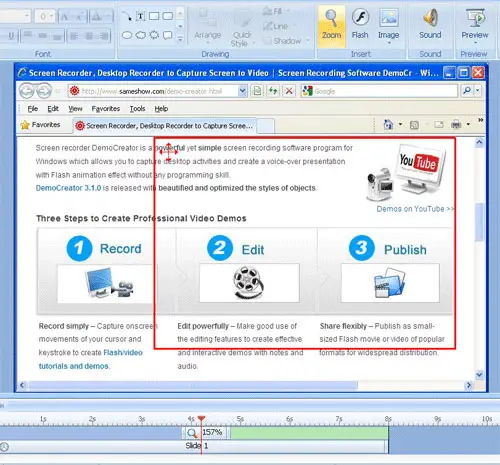
Task: Open the Favorites menu in the menu bar
Action: [106, 109]
